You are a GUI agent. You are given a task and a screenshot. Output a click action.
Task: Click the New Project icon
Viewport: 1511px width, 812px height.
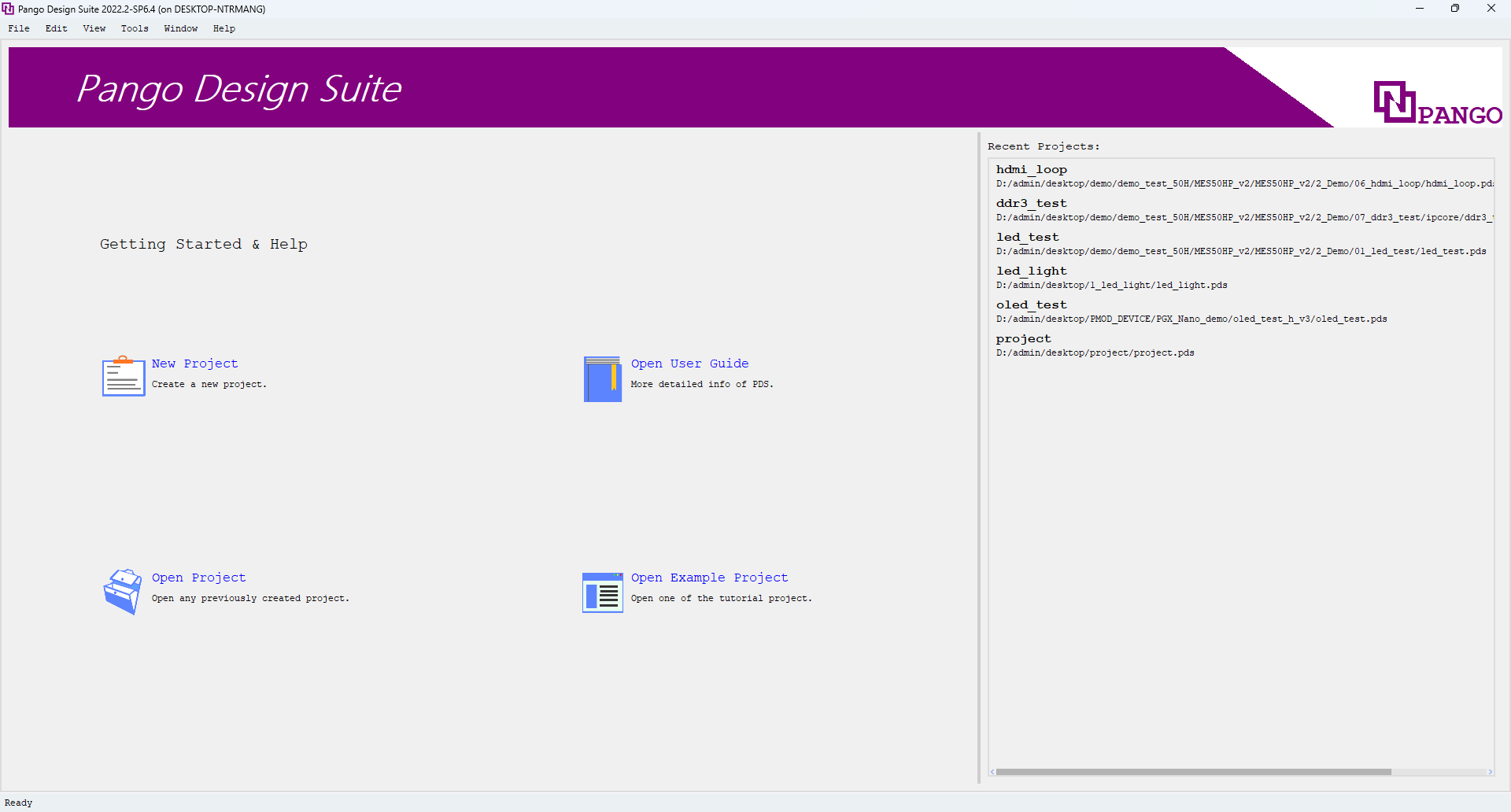(123, 376)
